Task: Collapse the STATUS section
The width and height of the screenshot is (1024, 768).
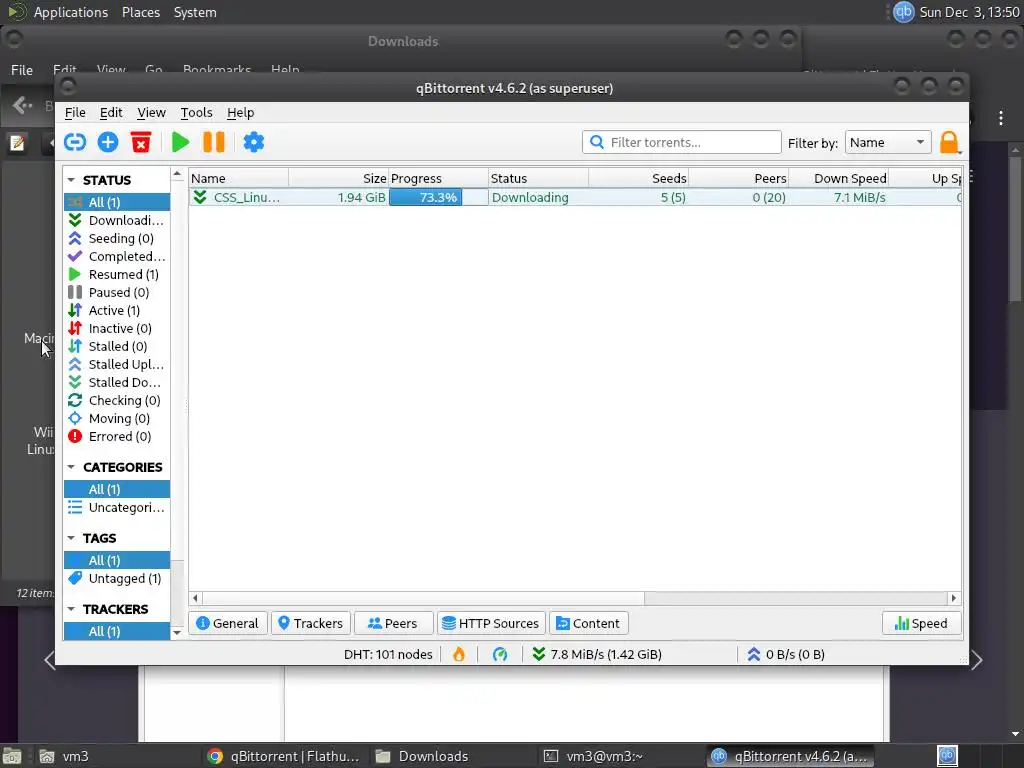Action: [71, 180]
